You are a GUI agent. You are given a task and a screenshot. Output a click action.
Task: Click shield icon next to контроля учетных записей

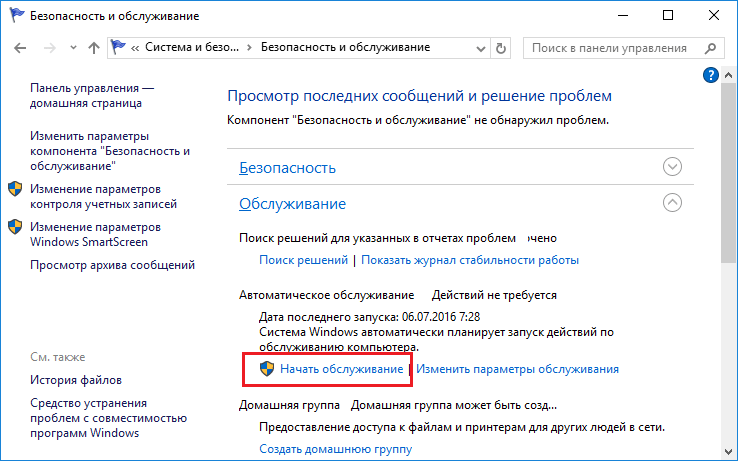point(15,189)
